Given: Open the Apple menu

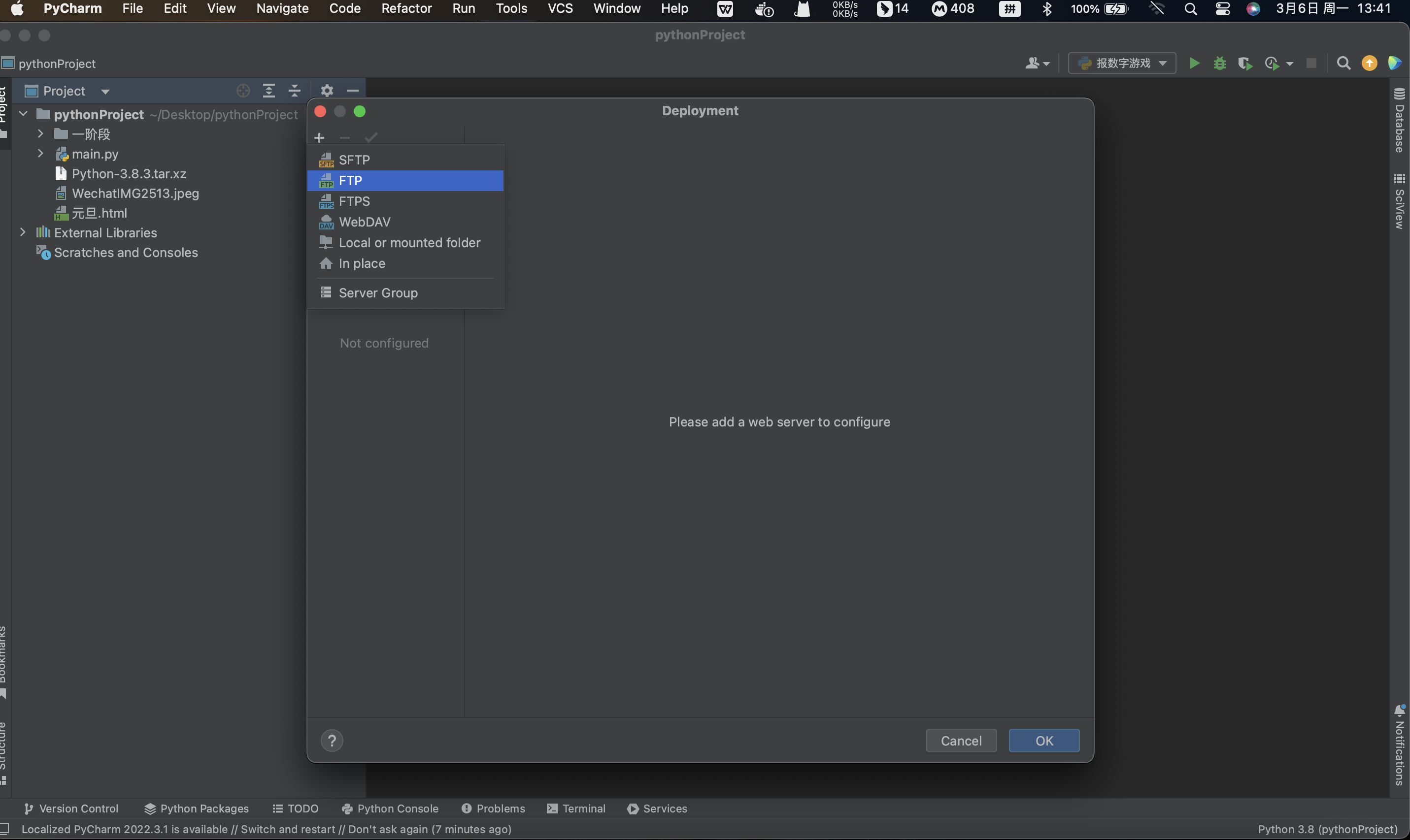Looking at the screenshot, I should tap(17, 8).
